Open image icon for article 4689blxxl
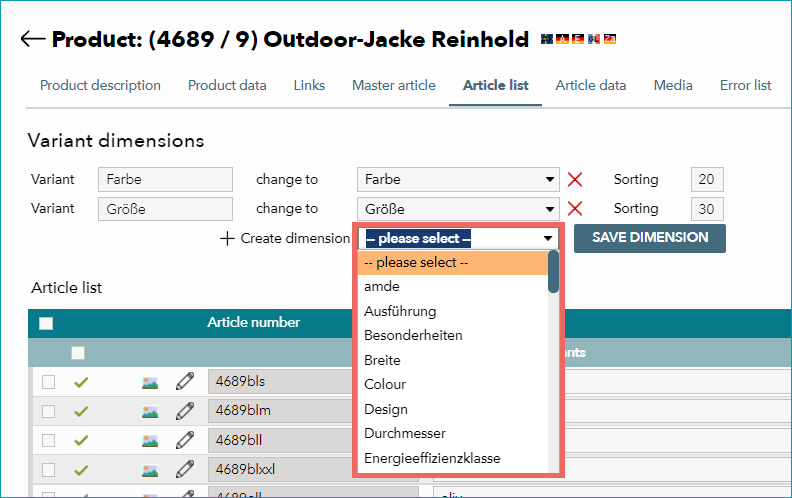The width and height of the screenshot is (792, 498). tap(150, 470)
